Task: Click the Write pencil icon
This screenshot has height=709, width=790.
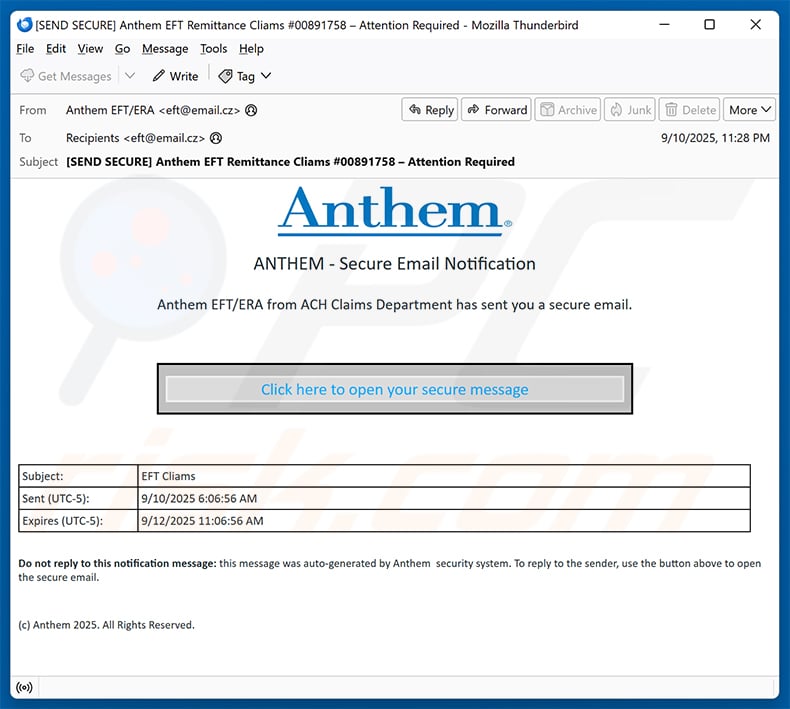Action: point(159,76)
